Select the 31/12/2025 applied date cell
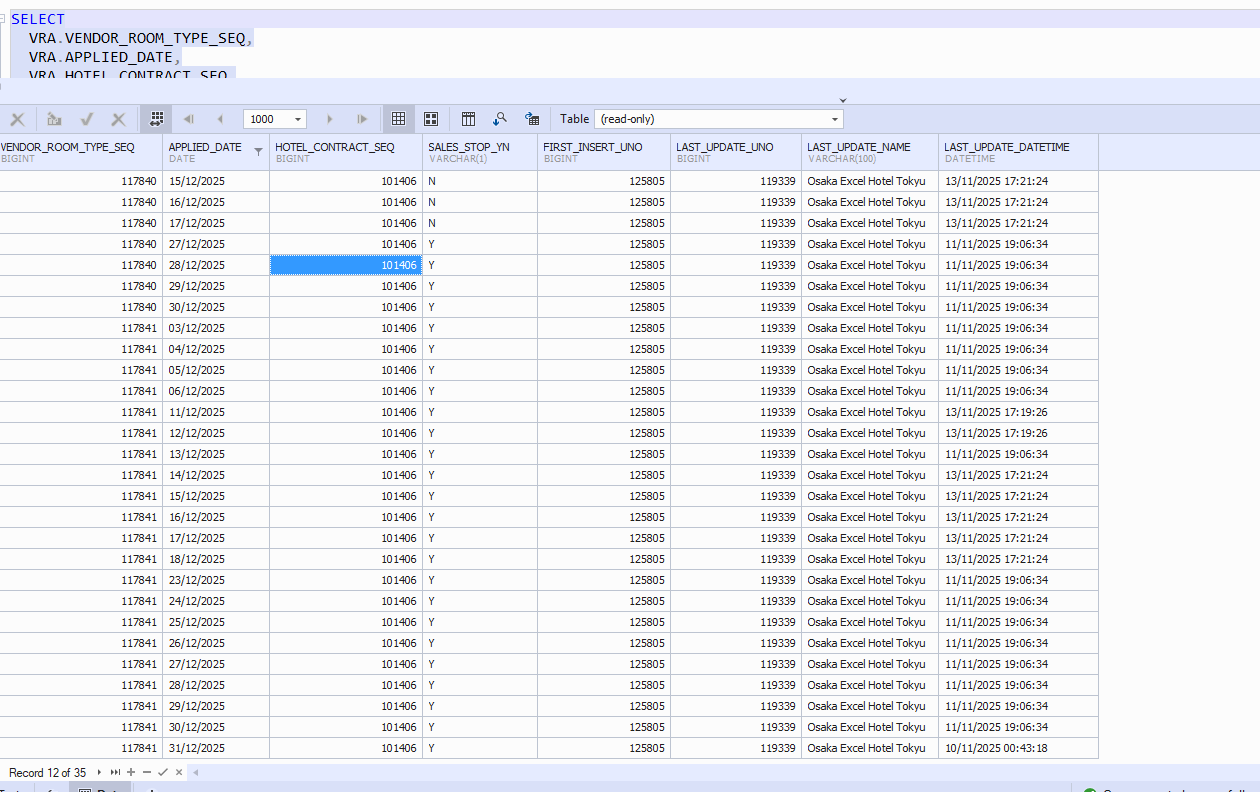 pos(197,748)
